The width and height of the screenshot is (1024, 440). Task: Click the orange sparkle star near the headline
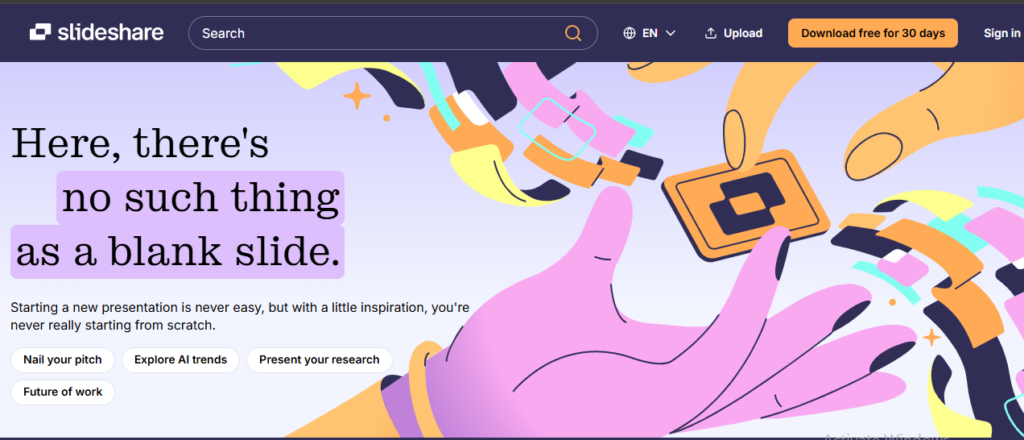[357, 97]
